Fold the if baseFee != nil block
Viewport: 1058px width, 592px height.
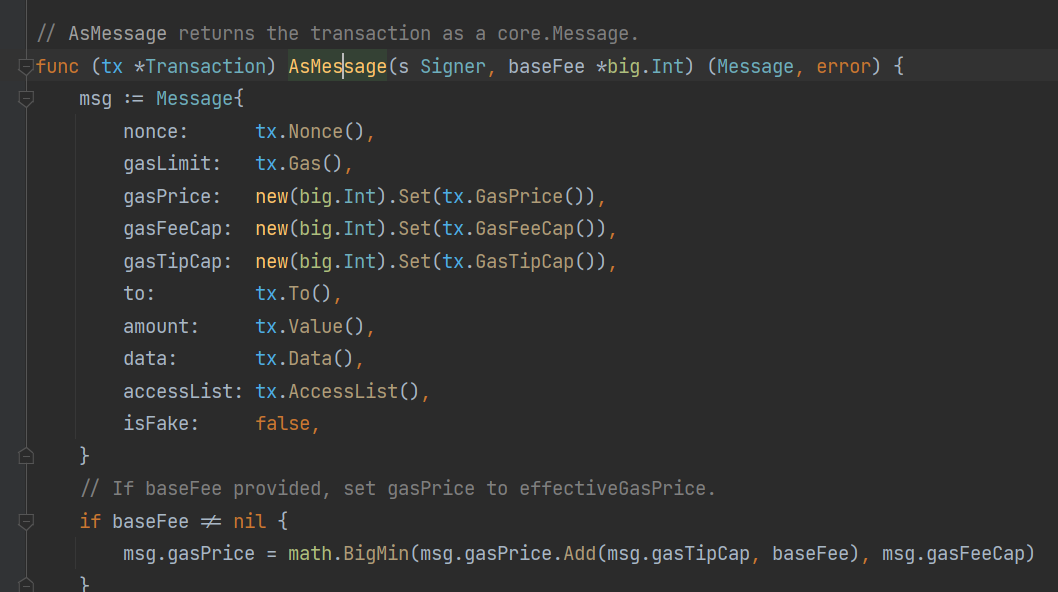[x=26, y=521]
